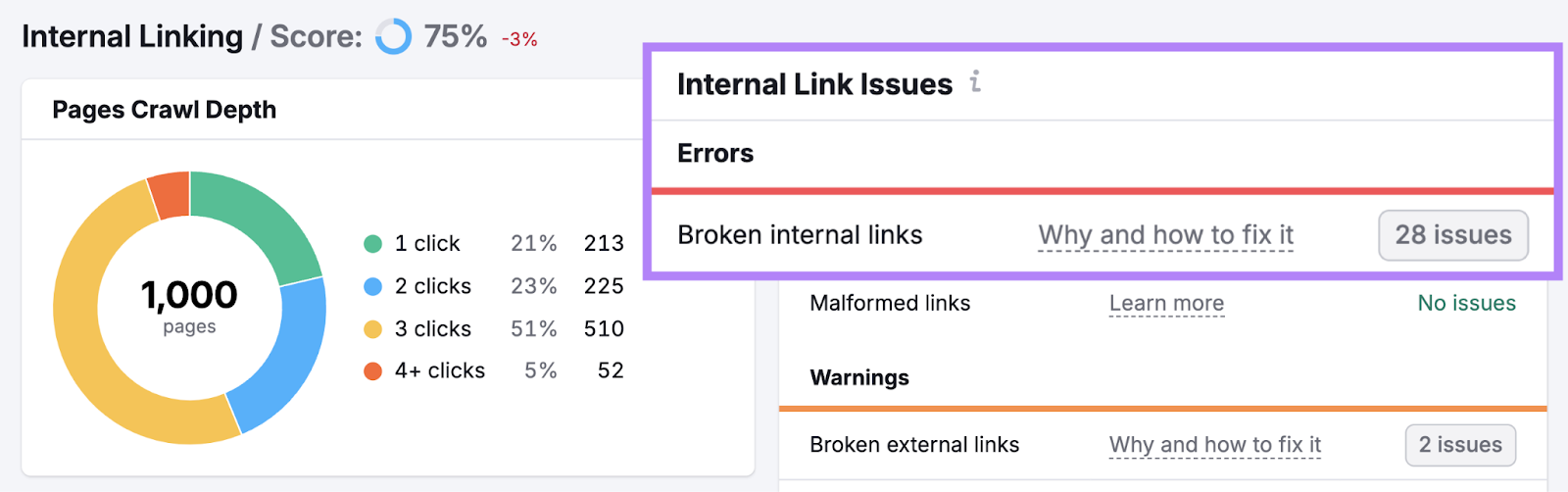Open the 2 issues button
1568x492 pixels.
coord(1460,445)
